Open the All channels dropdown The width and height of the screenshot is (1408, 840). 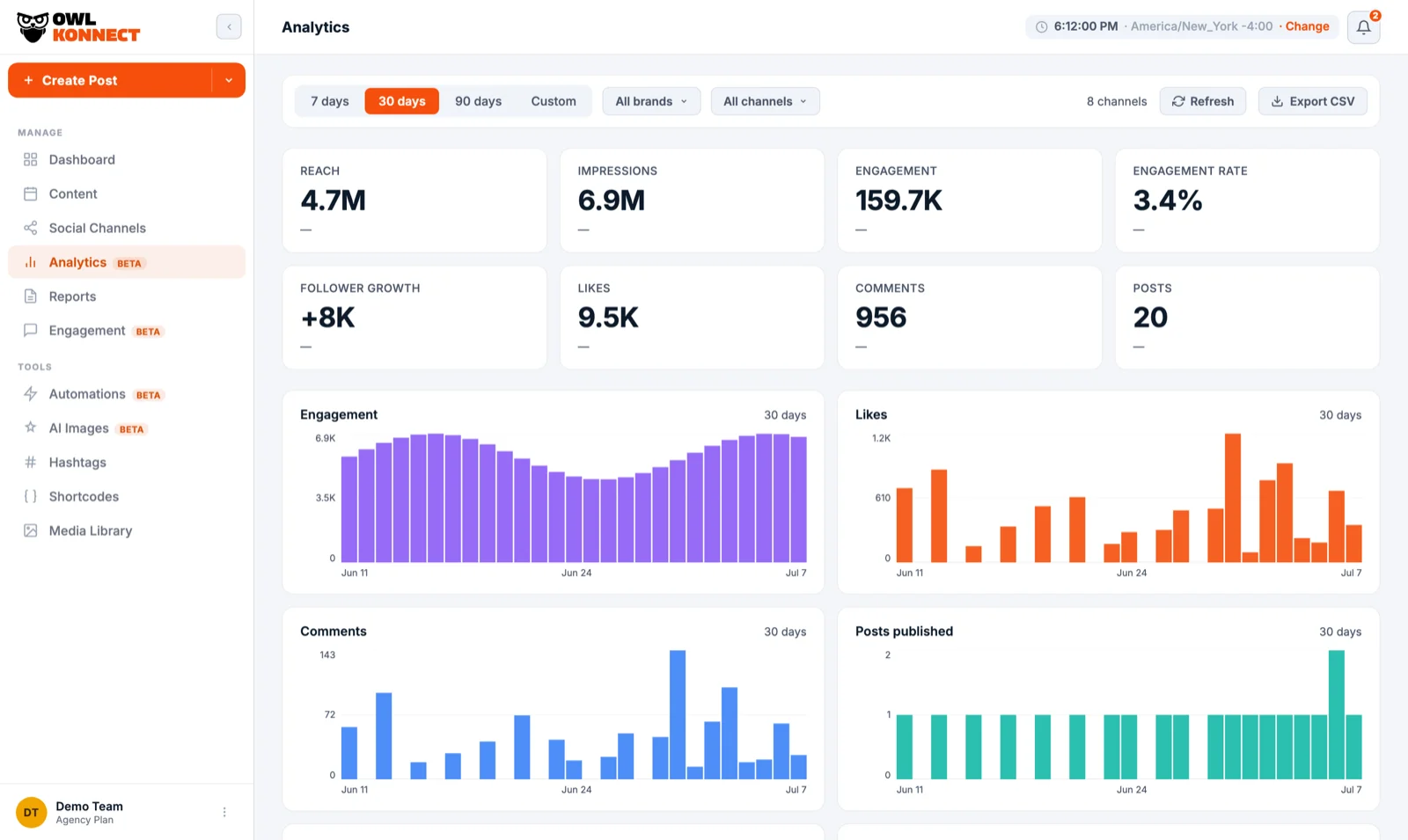tap(765, 101)
